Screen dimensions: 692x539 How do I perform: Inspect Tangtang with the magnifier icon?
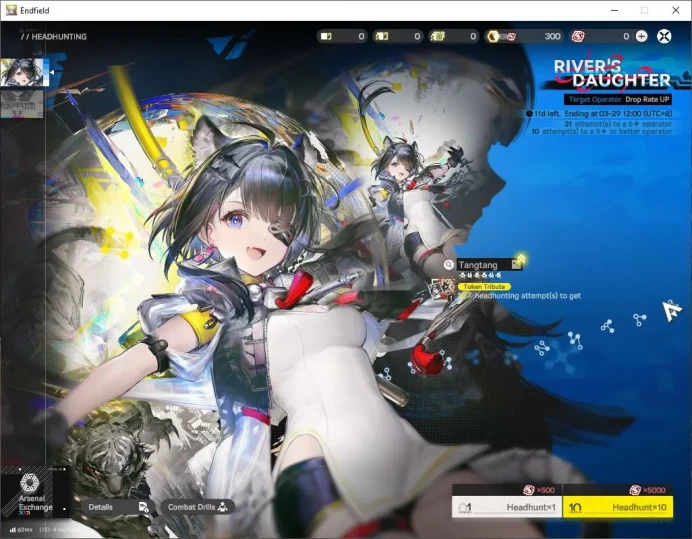pyautogui.click(x=448, y=264)
